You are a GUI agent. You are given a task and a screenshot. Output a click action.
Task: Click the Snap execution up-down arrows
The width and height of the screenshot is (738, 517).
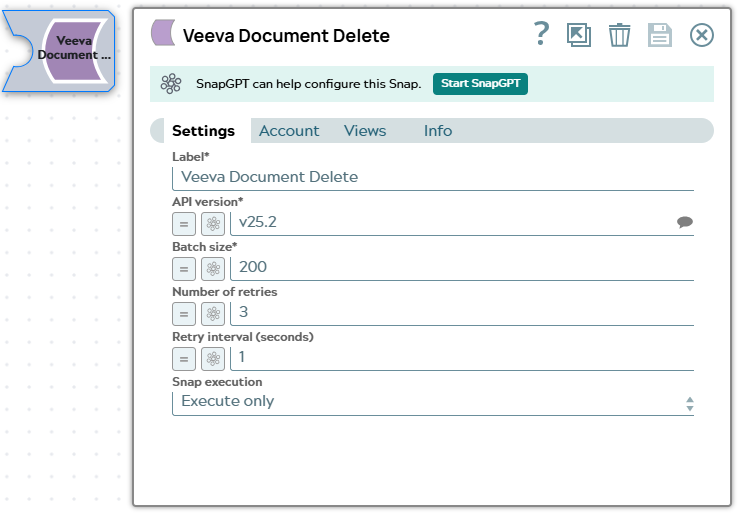690,404
